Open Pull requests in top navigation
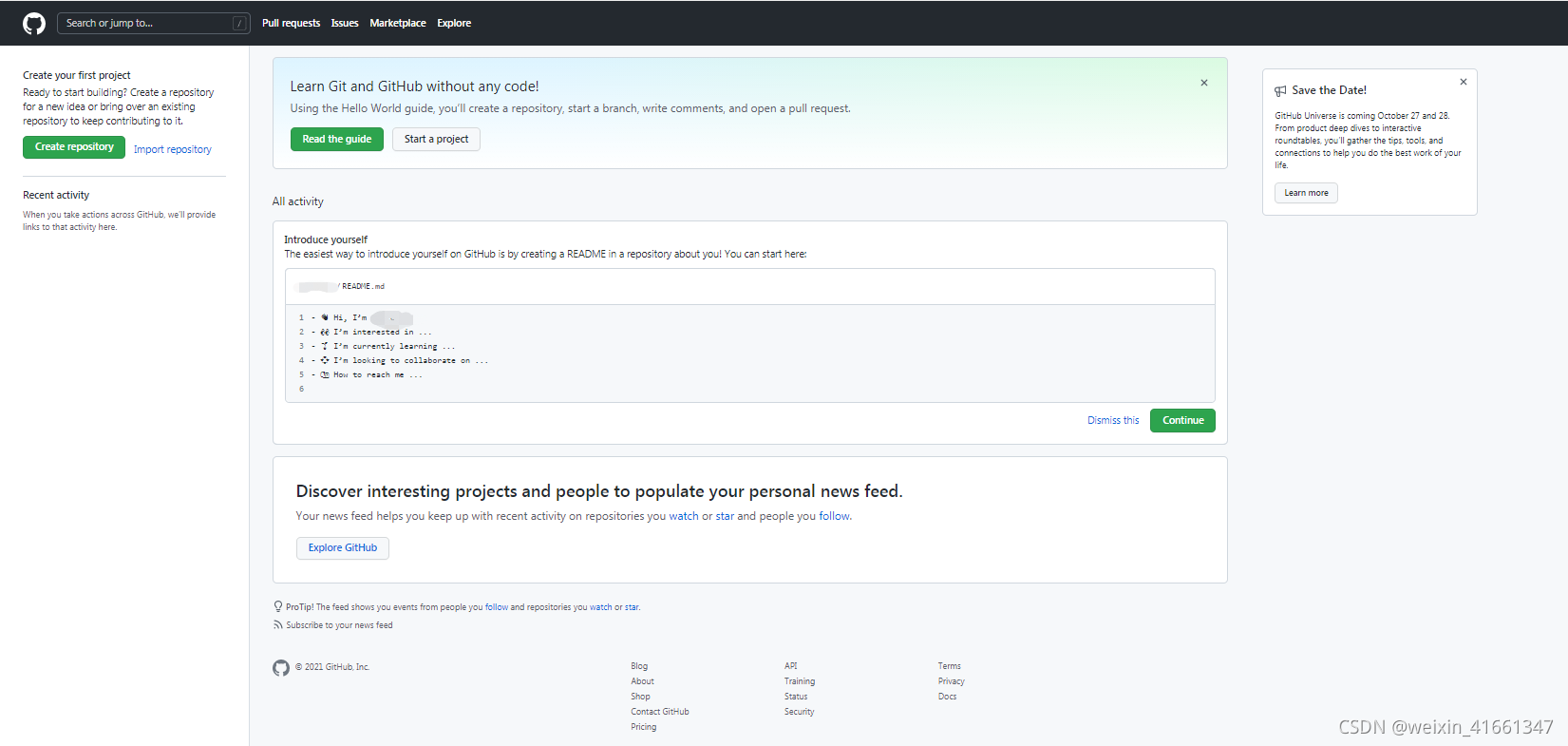The height and width of the screenshot is (746, 1568). point(291,24)
